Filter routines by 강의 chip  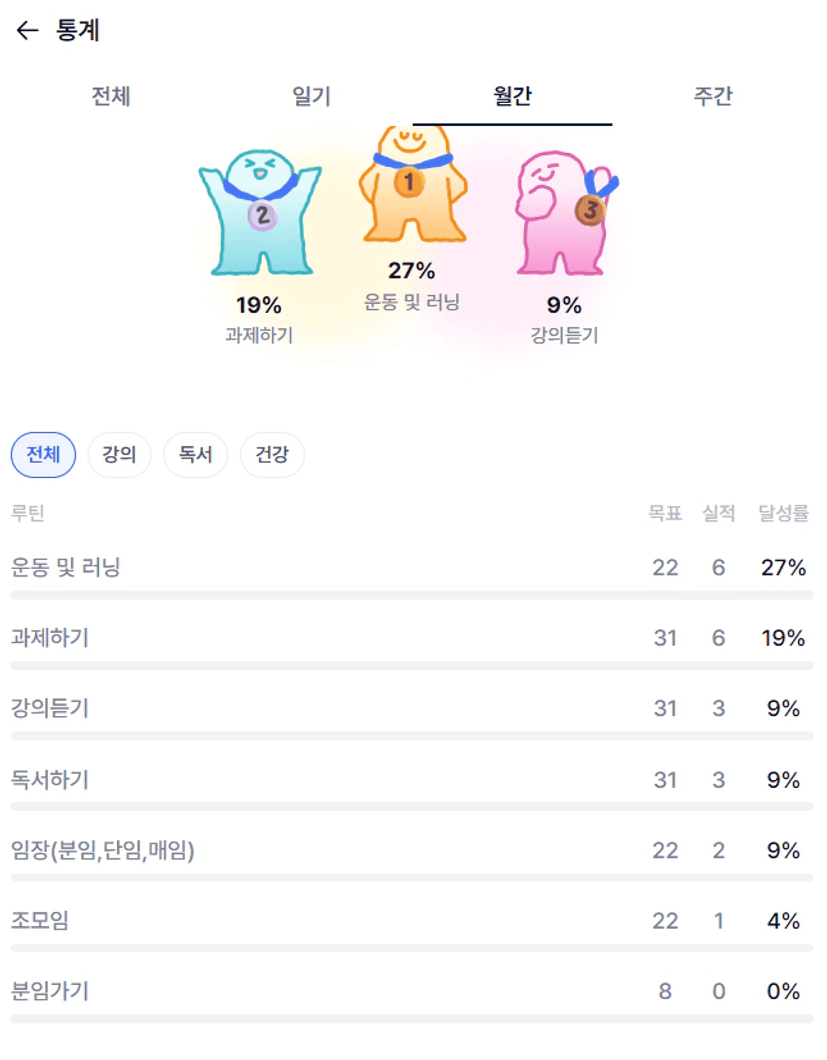[119, 455]
